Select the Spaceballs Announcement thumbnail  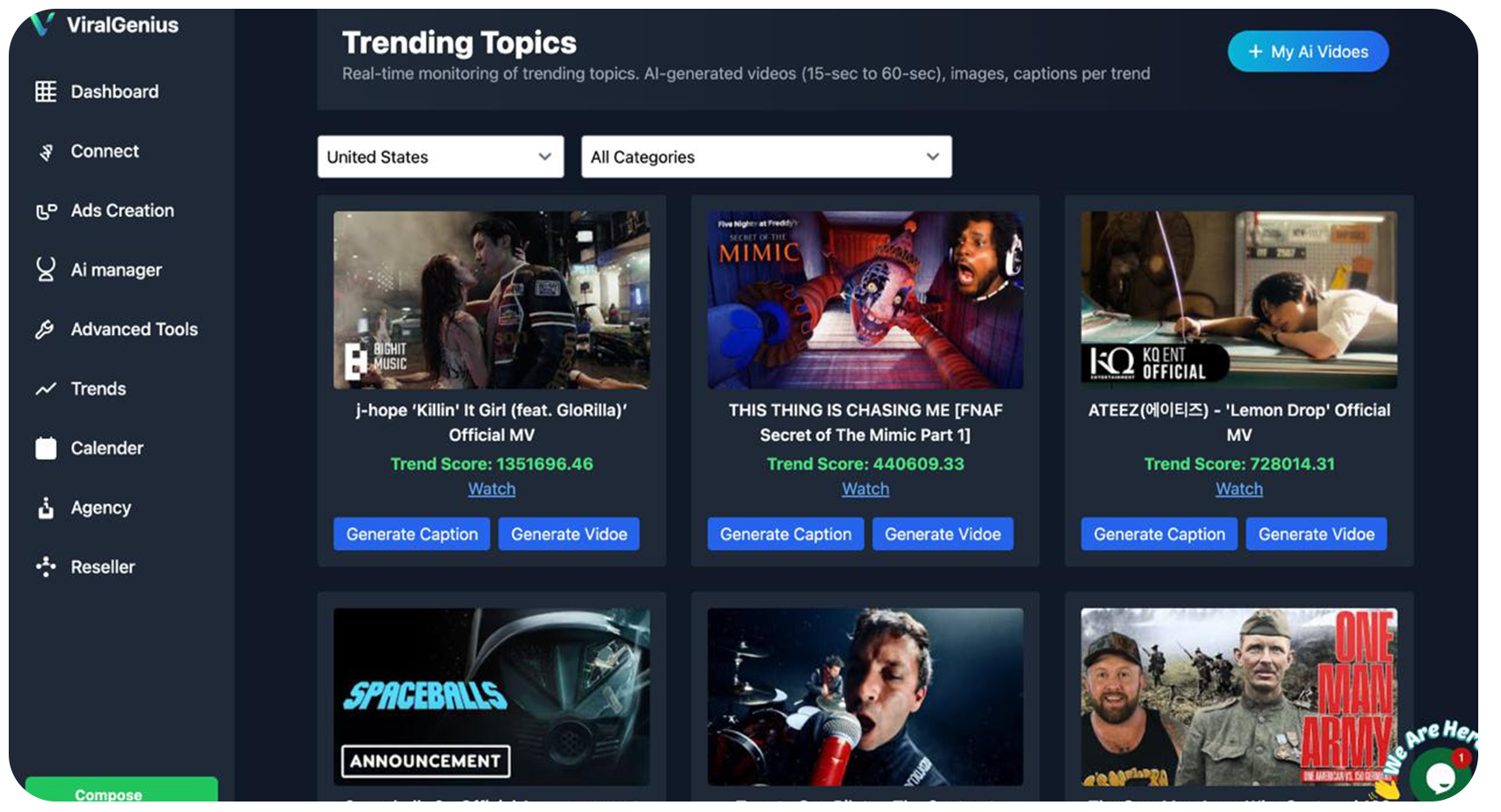(x=491, y=696)
